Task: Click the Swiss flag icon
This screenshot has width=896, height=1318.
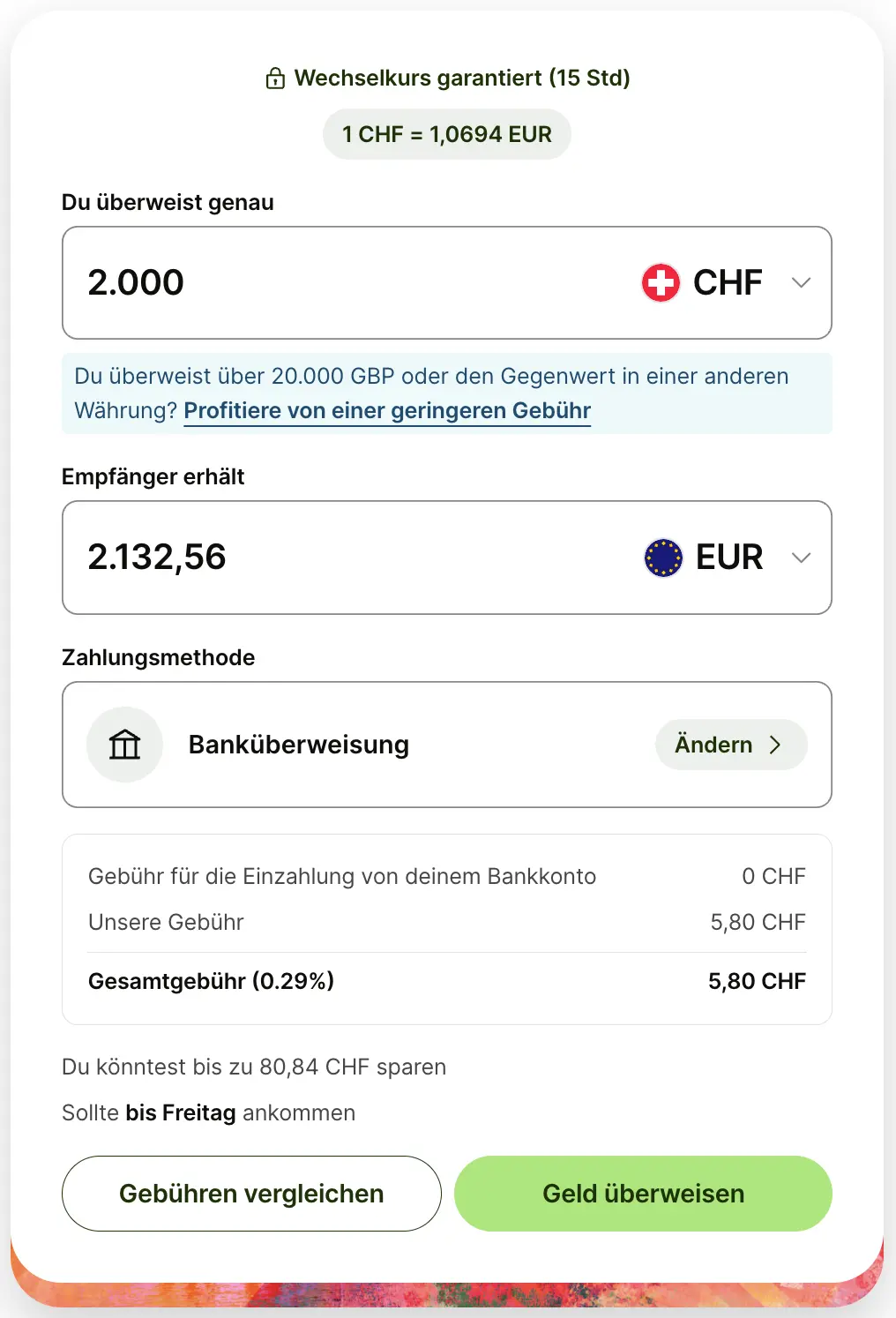Action: 661,283
